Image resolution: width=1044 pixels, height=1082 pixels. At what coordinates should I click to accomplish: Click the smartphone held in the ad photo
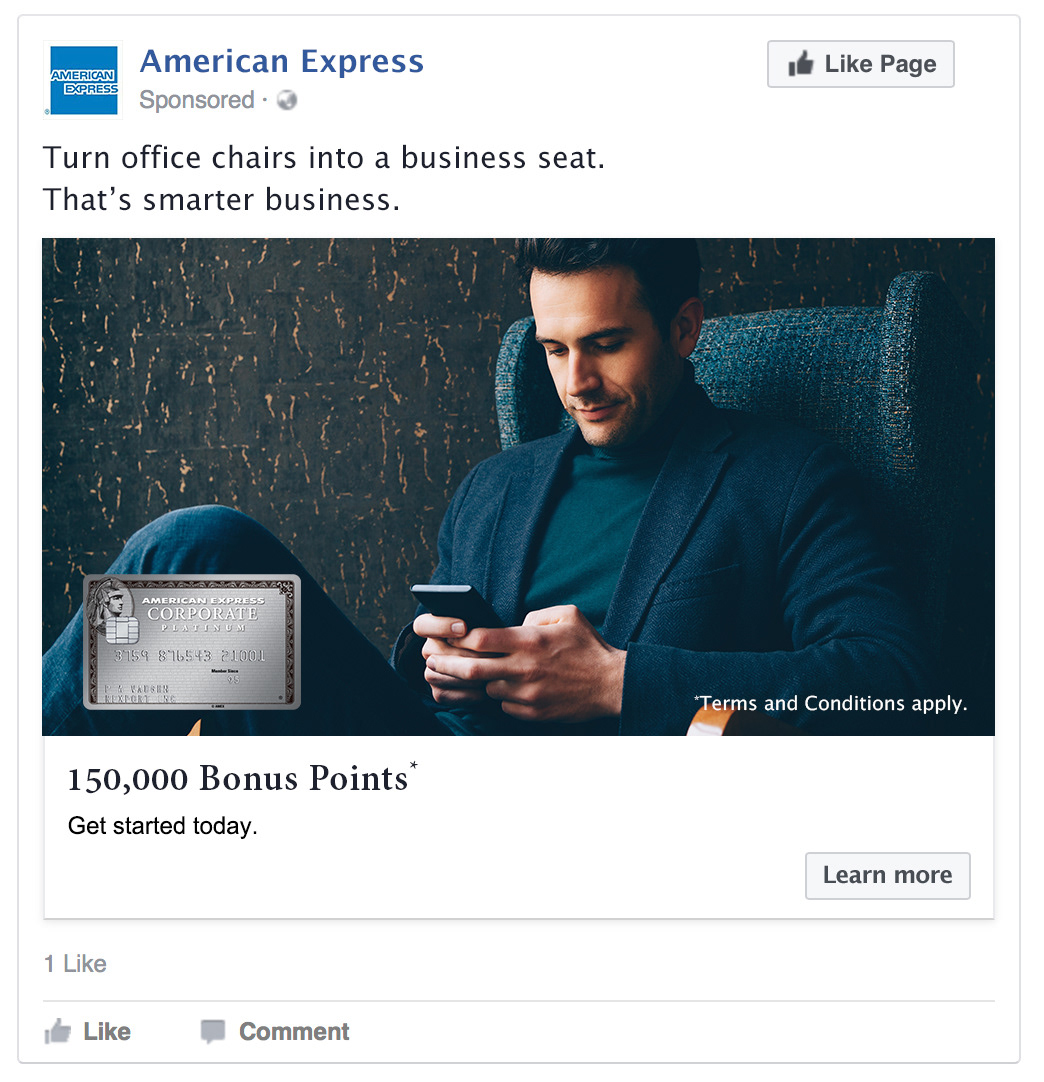point(456,606)
